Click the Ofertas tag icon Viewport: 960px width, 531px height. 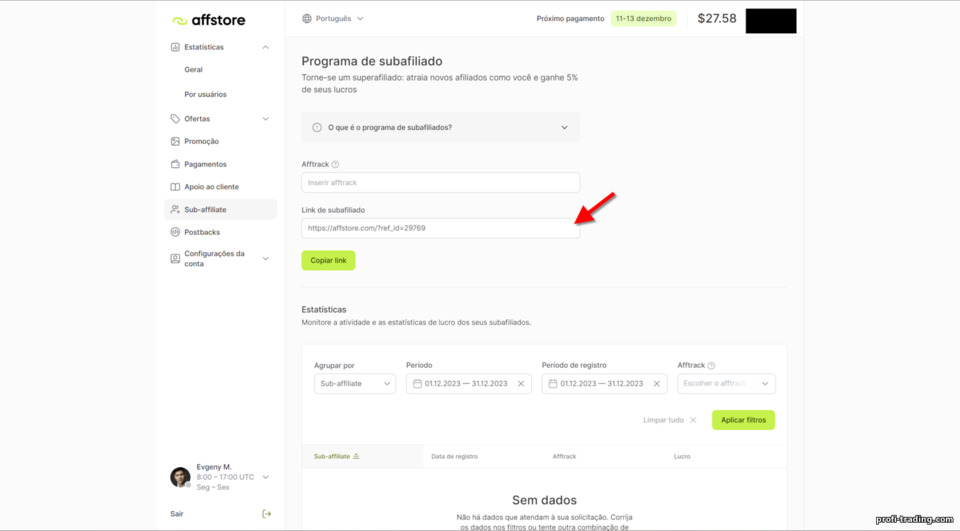[x=175, y=119]
